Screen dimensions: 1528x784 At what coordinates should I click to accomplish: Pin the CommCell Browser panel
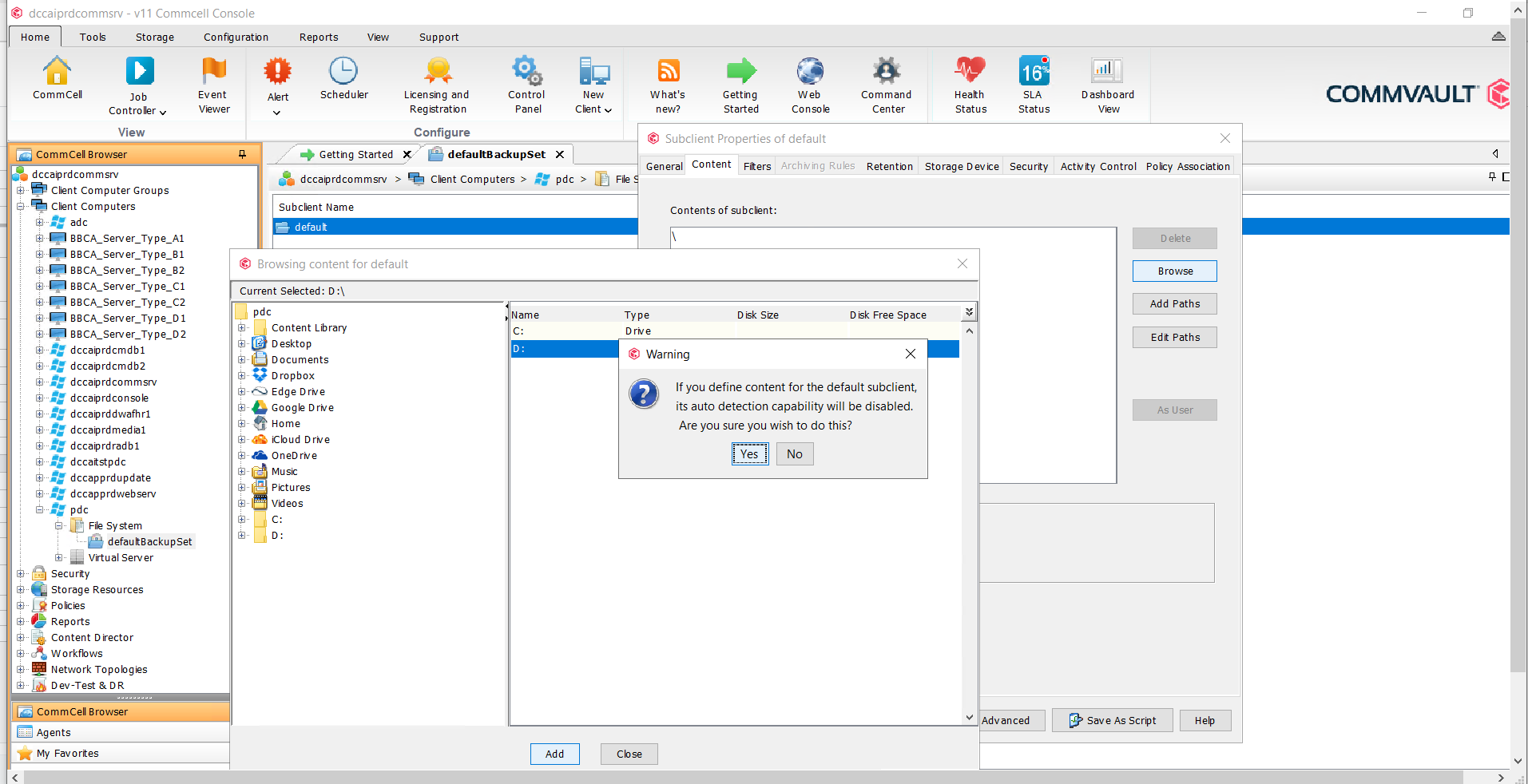[242, 154]
